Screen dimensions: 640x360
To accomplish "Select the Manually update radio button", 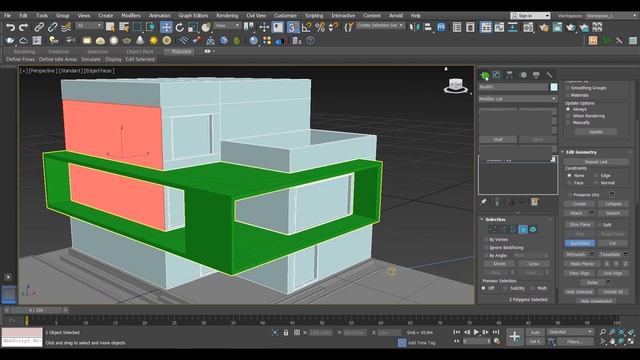I will click(568, 122).
